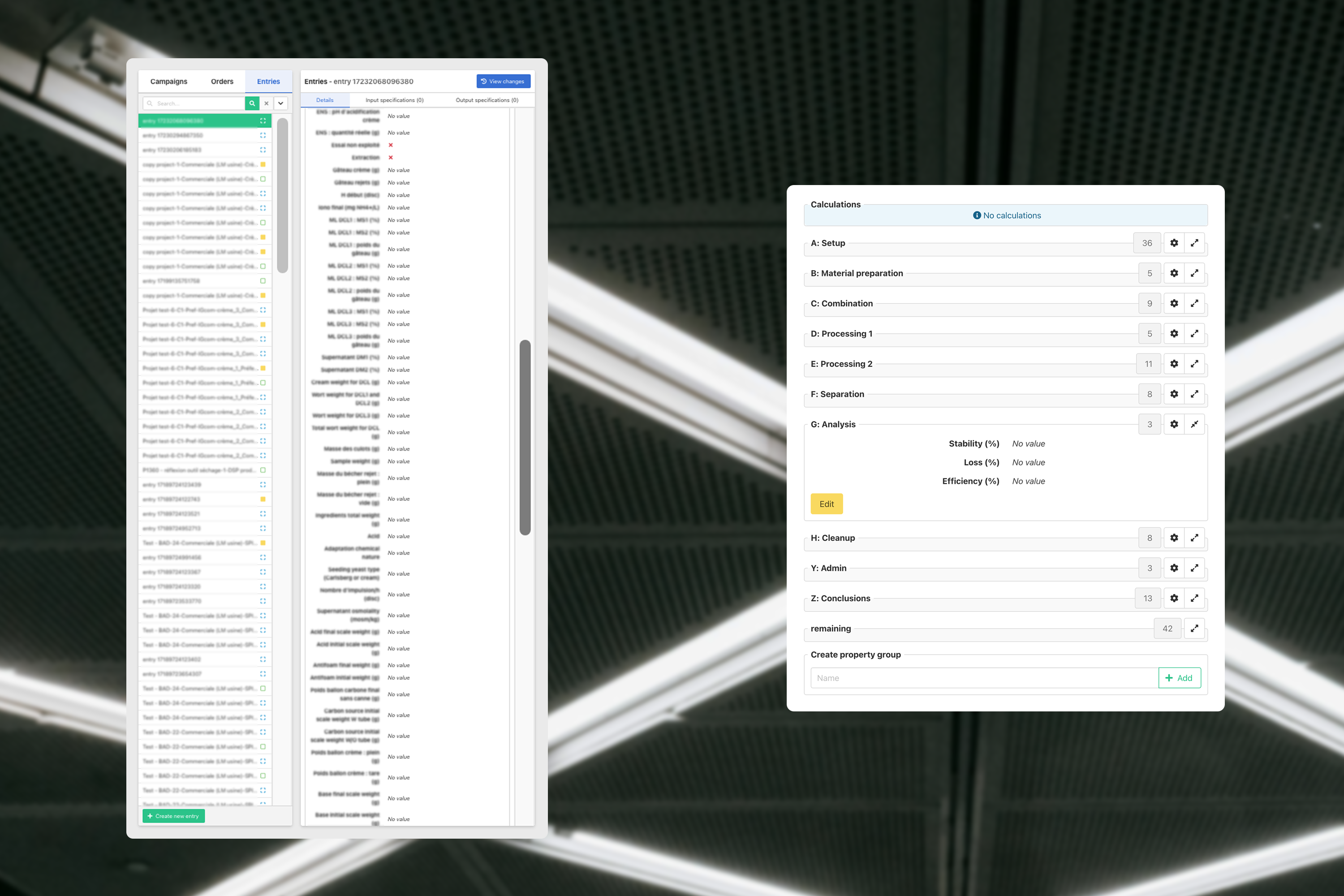Click the details panel vertical scrollbar
Image resolution: width=1344 pixels, height=896 pixels.
tap(525, 438)
